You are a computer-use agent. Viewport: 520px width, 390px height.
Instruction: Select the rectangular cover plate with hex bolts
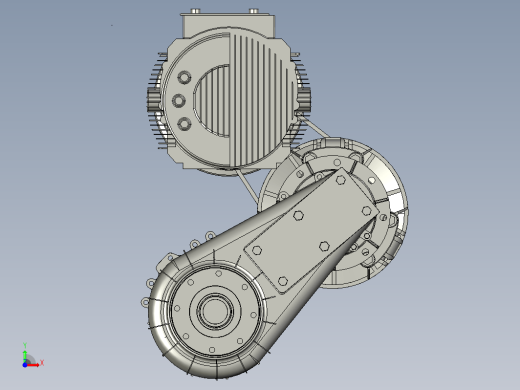[x=311, y=231]
